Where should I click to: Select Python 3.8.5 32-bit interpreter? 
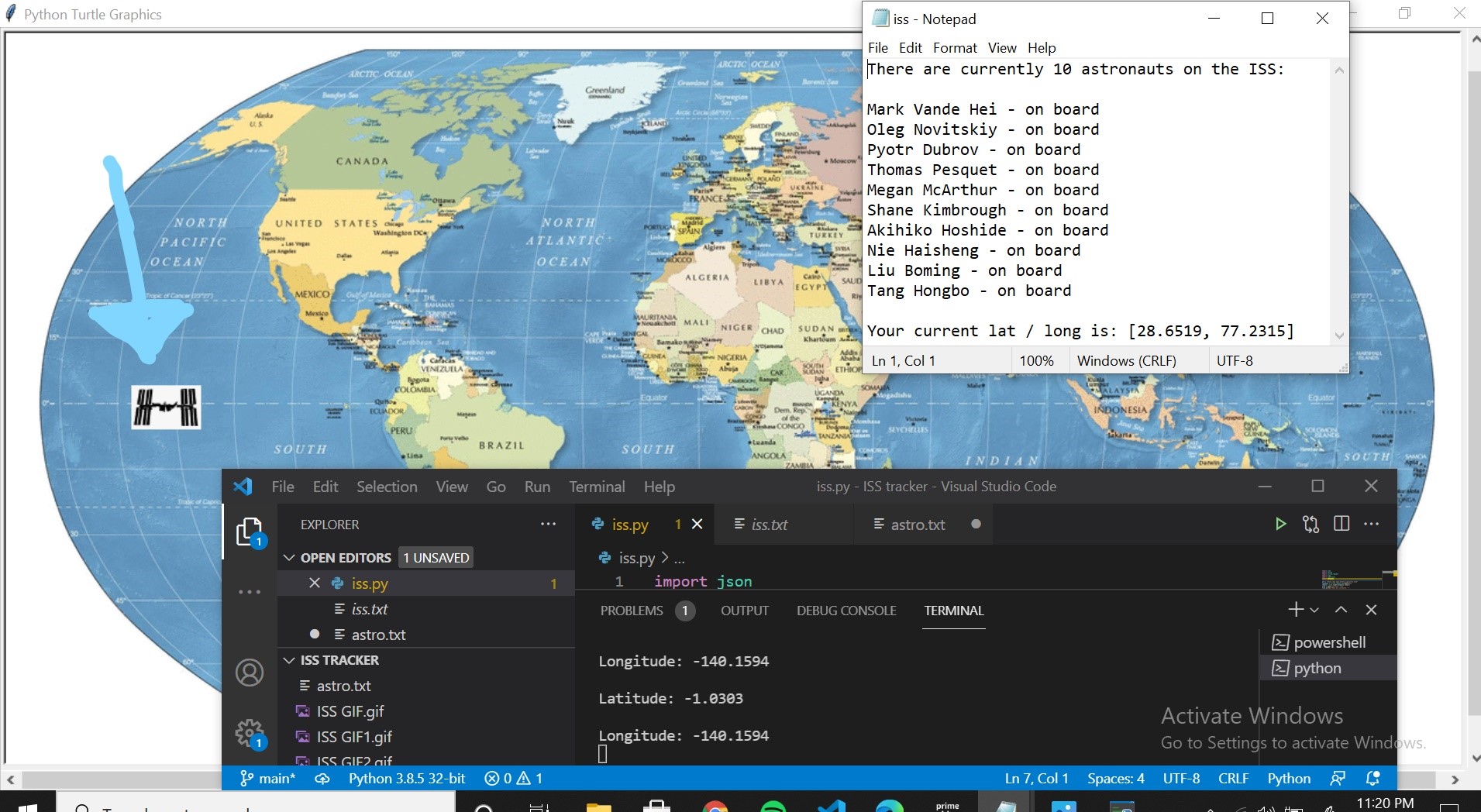pyautogui.click(x=407, y=778)
